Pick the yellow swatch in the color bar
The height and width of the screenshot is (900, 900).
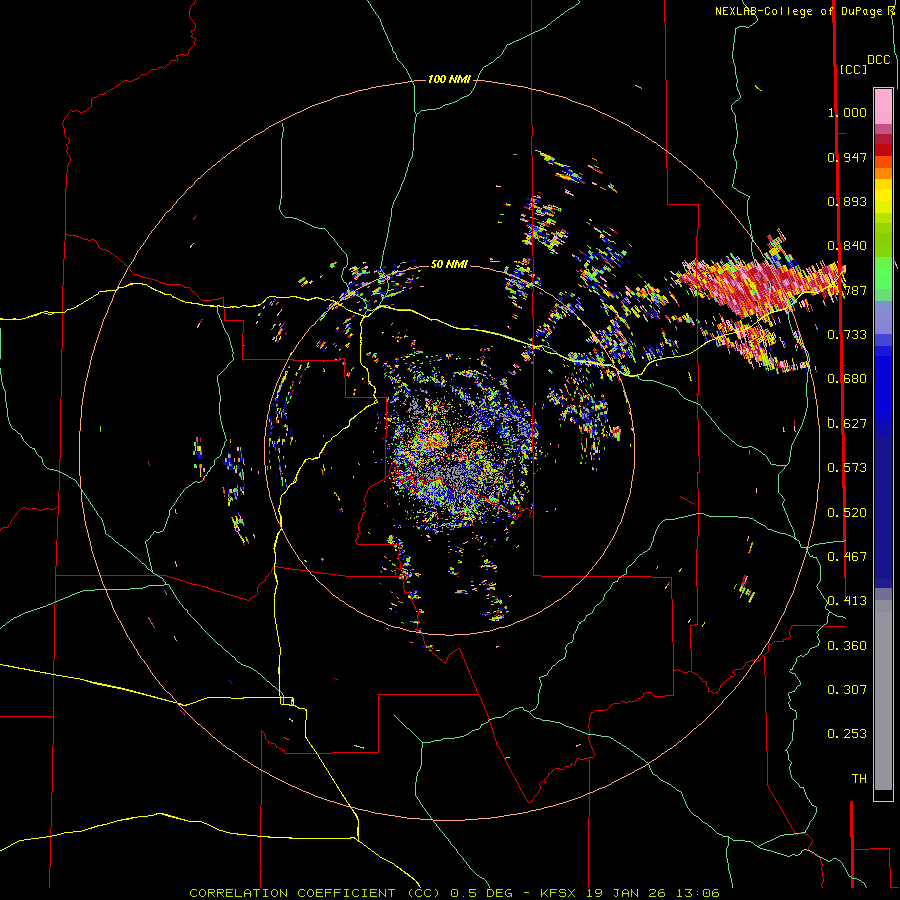[883, 197]
